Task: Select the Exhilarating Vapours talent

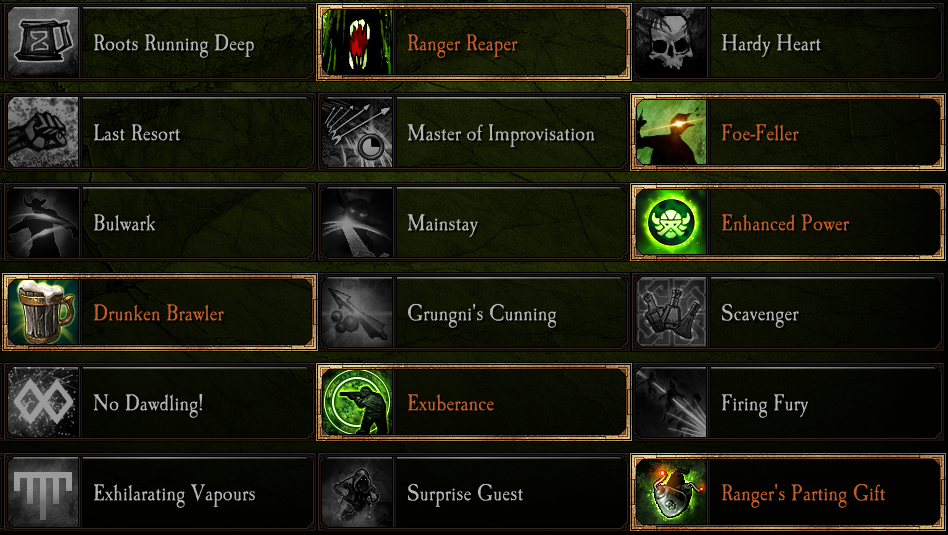Action: tap(160, 492)
